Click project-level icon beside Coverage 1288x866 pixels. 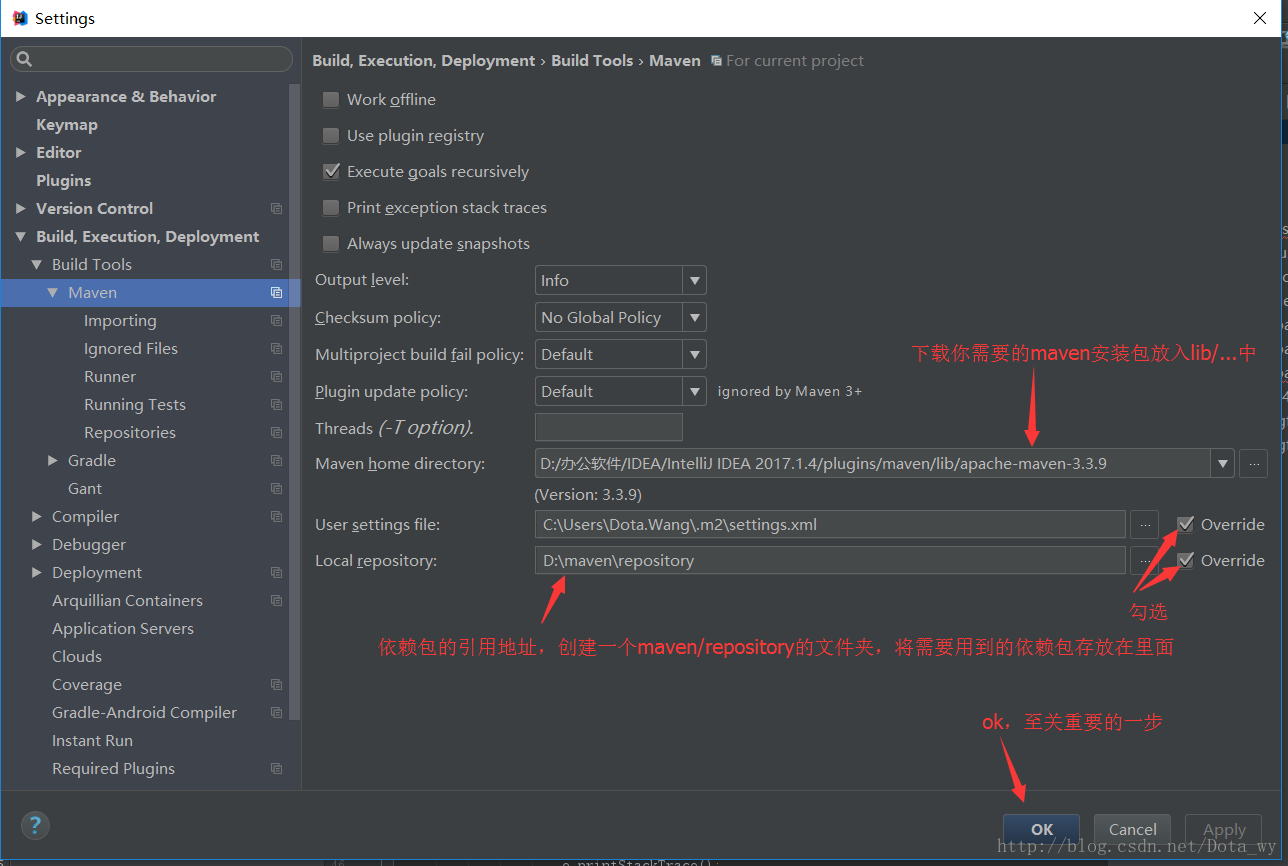click(x=277, y=685)
